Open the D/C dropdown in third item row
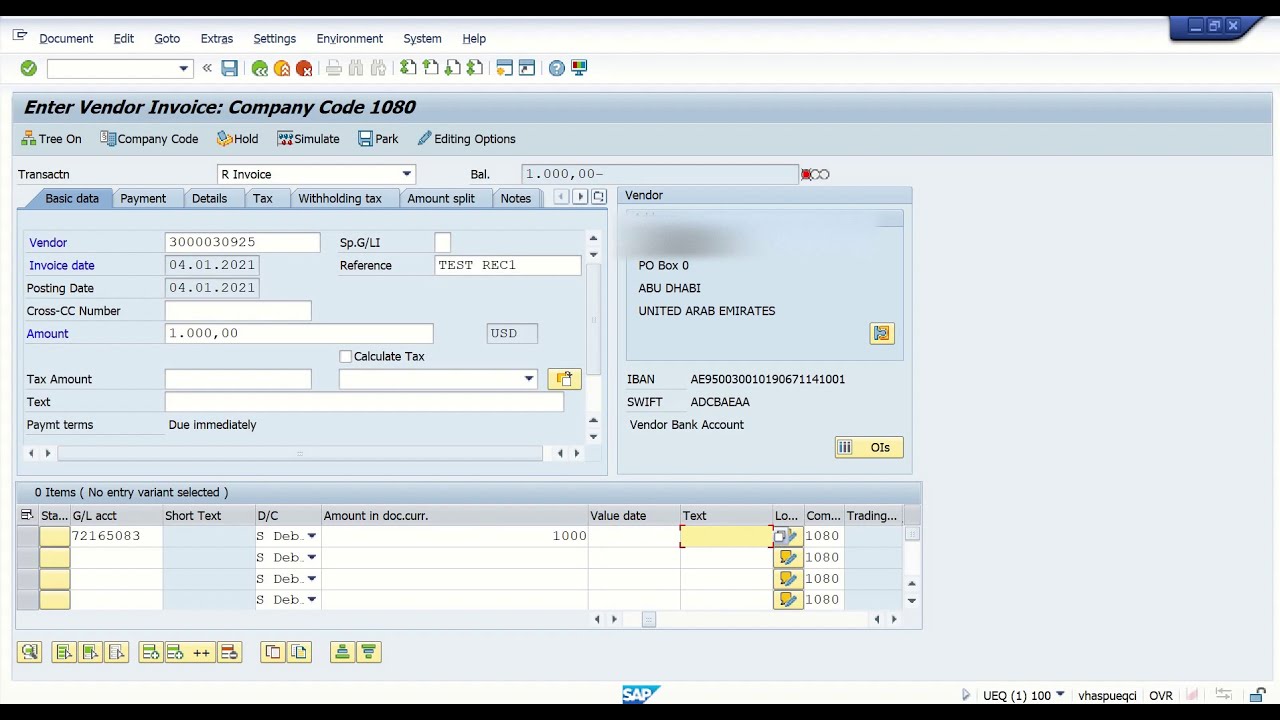The image size is (1280, 720). pos(311,578)
